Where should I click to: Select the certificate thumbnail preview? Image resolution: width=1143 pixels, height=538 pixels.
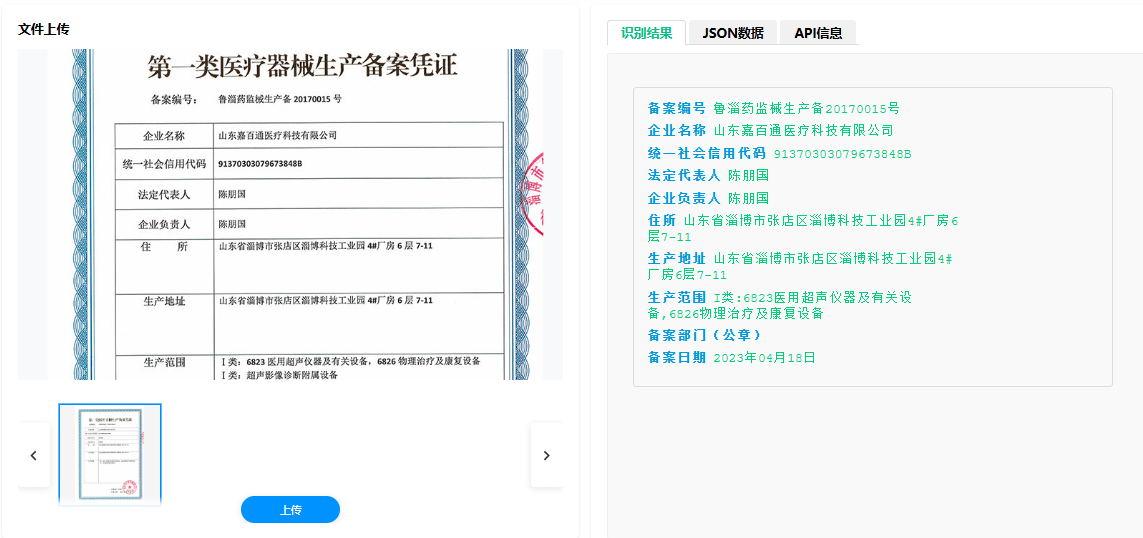pyautogui.click(x=110, y=453)
